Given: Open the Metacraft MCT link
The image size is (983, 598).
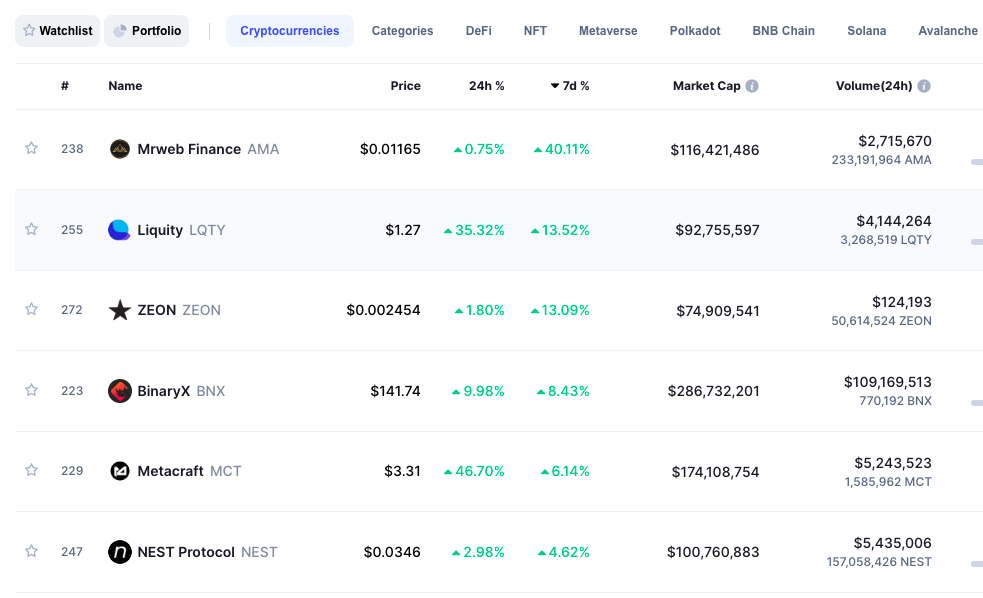Looking at the screenshot, I should coord(189,471).
